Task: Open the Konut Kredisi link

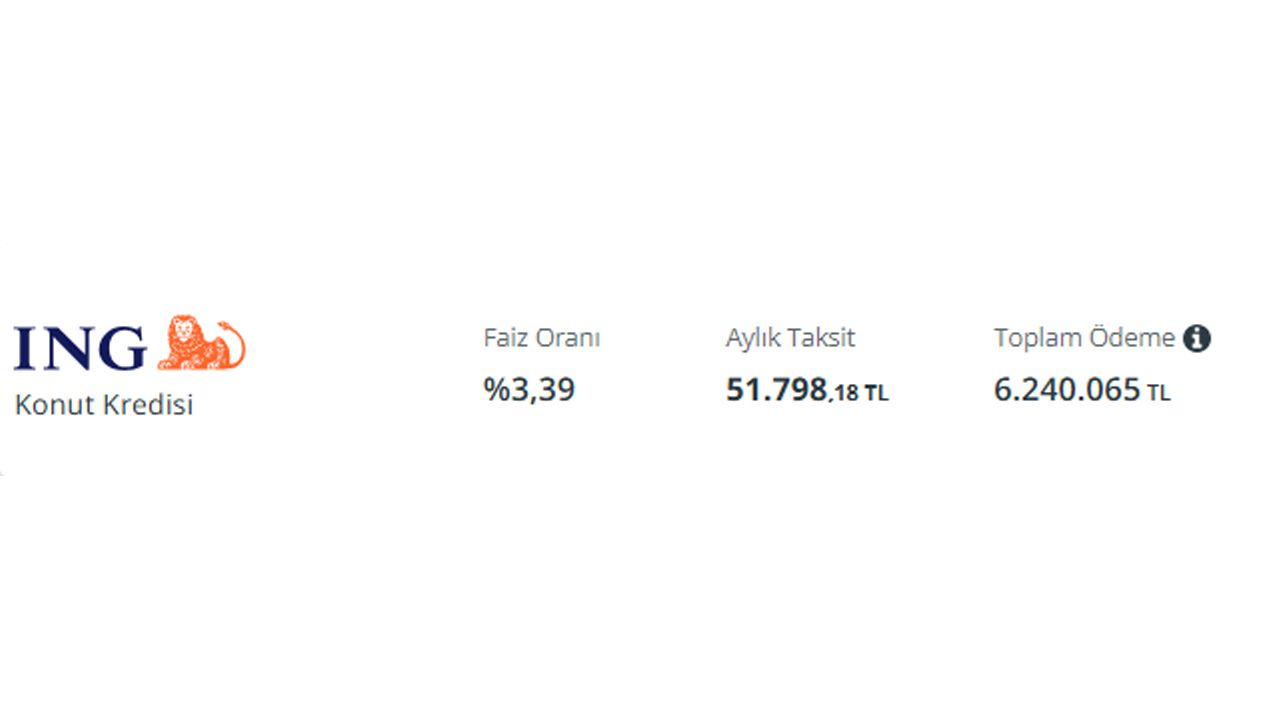Action: point(103,405)
